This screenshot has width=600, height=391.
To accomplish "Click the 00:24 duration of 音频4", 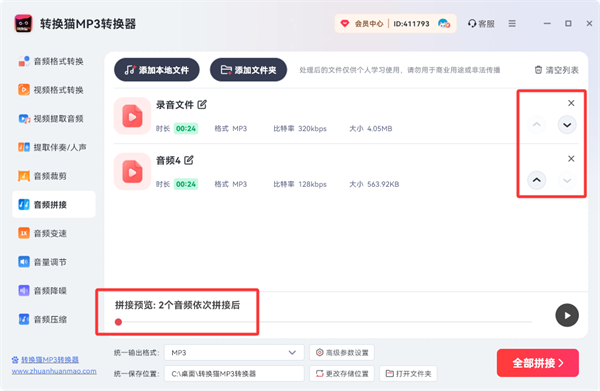I will pos(186,184).
